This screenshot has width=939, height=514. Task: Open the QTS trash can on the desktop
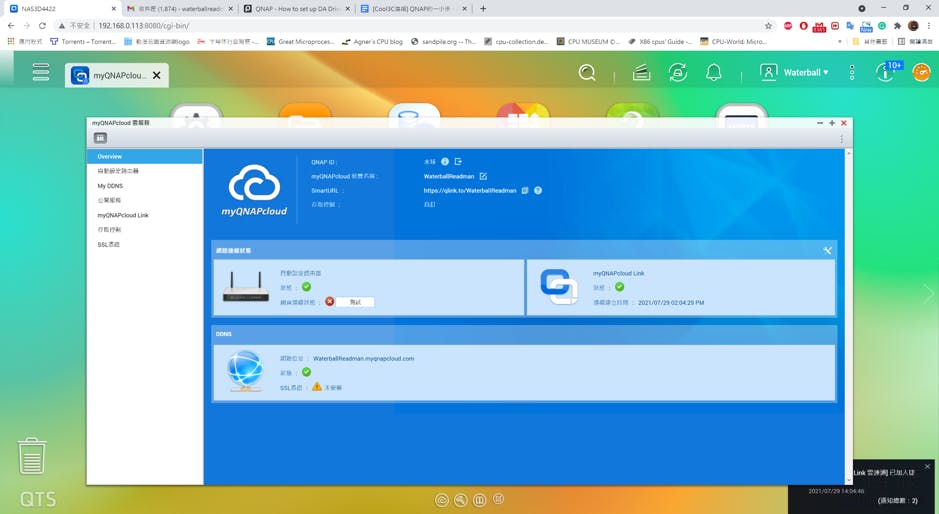click(x=32, y=455)
